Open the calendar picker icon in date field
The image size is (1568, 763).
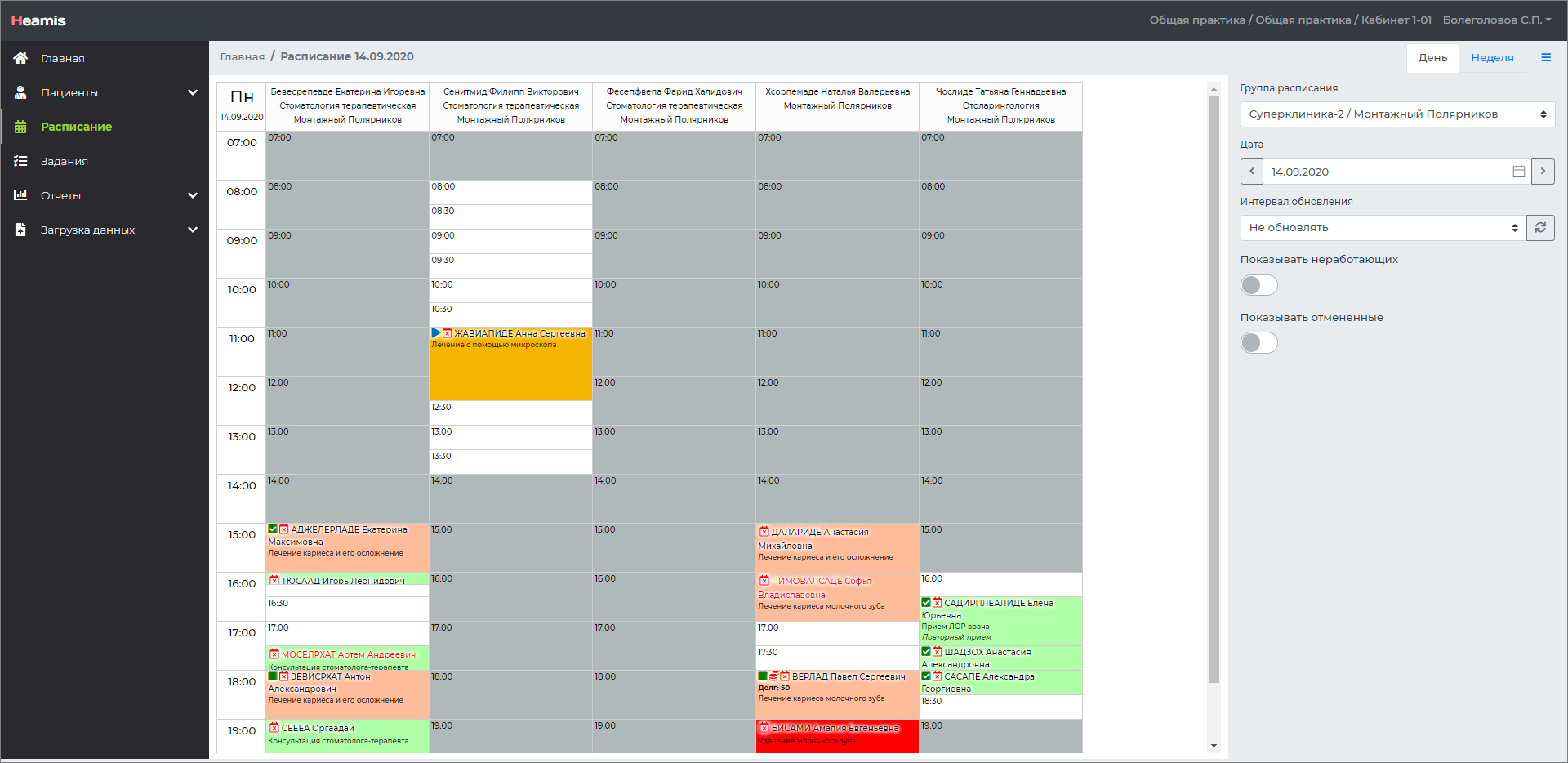pos(1518,172)
